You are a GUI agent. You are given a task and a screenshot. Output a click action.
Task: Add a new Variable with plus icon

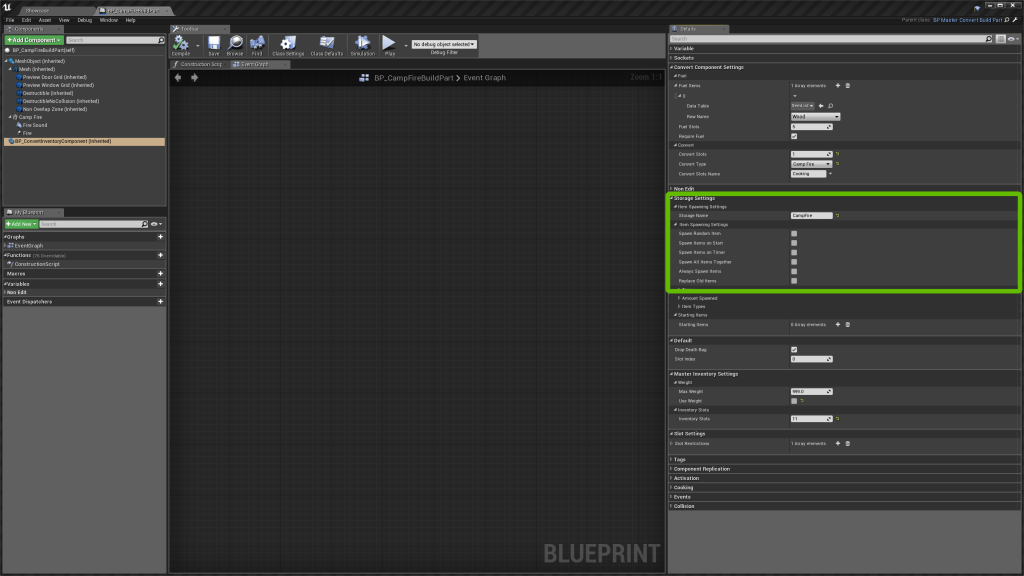[x=160, y=284]
